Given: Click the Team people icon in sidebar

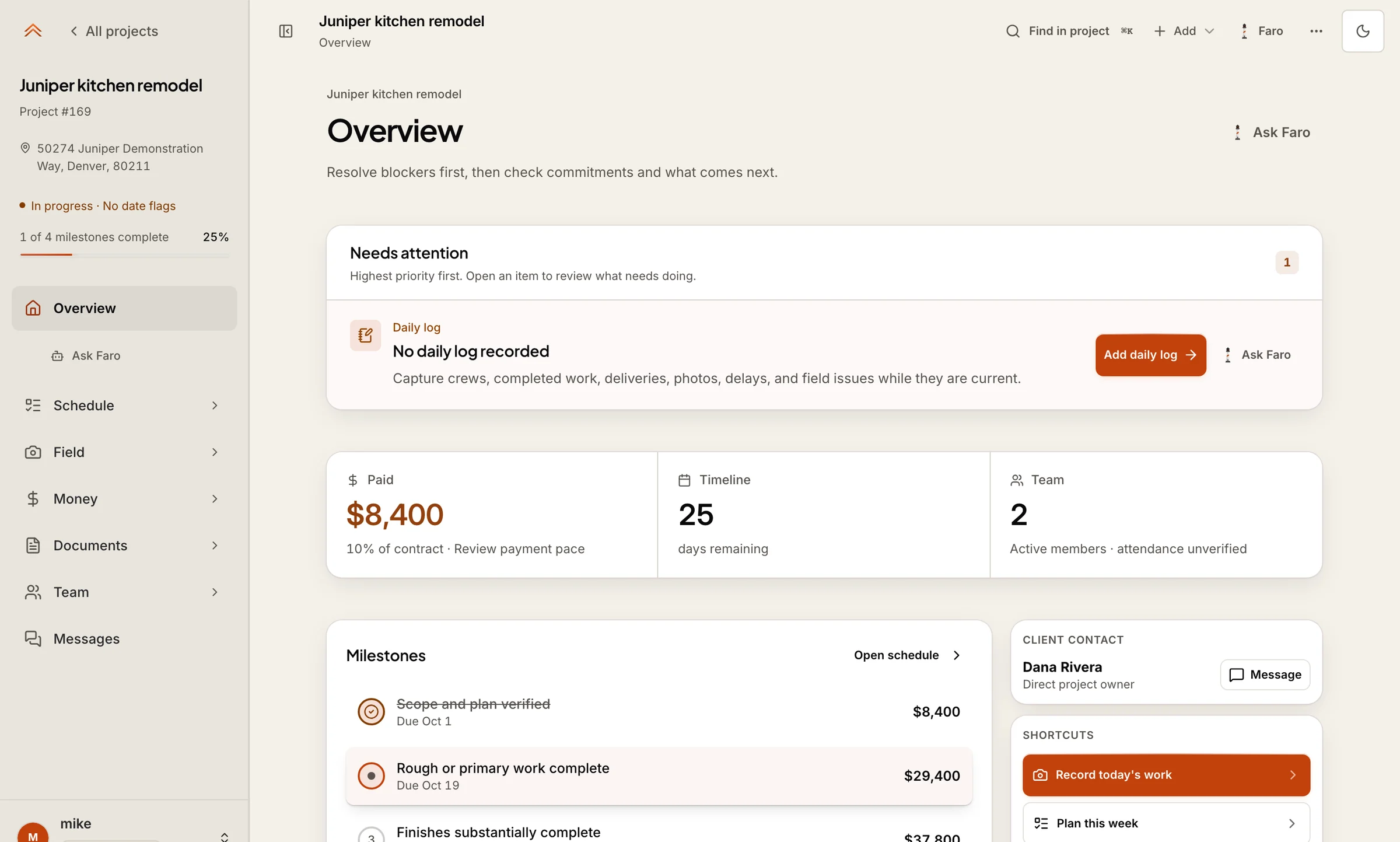Looking at the screenshot, I should click(33, 592).
